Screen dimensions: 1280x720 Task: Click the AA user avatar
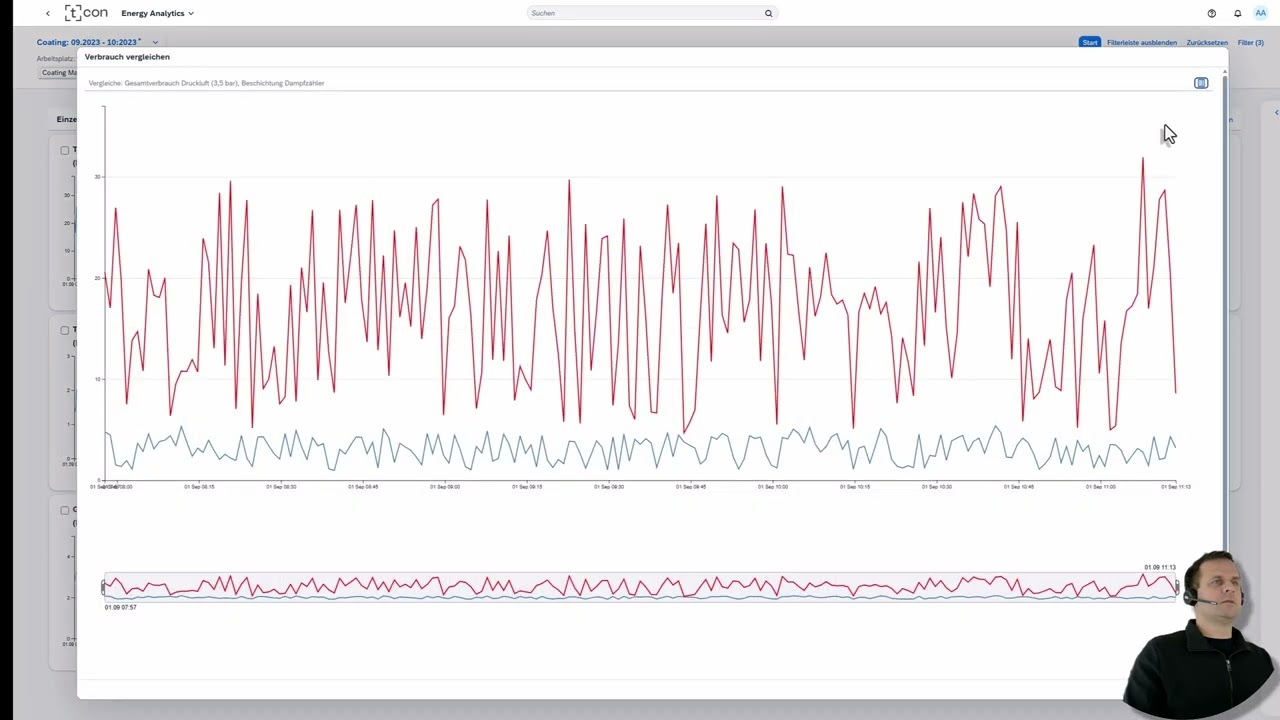(x=1261, y=13)
